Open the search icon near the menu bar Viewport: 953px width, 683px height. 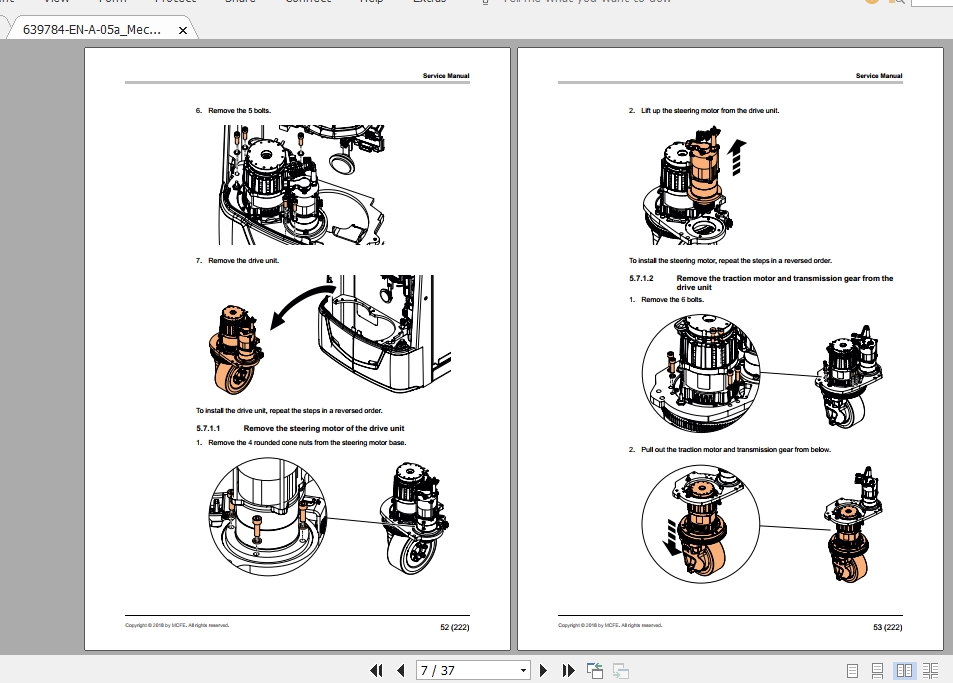[x=899, y=3]
